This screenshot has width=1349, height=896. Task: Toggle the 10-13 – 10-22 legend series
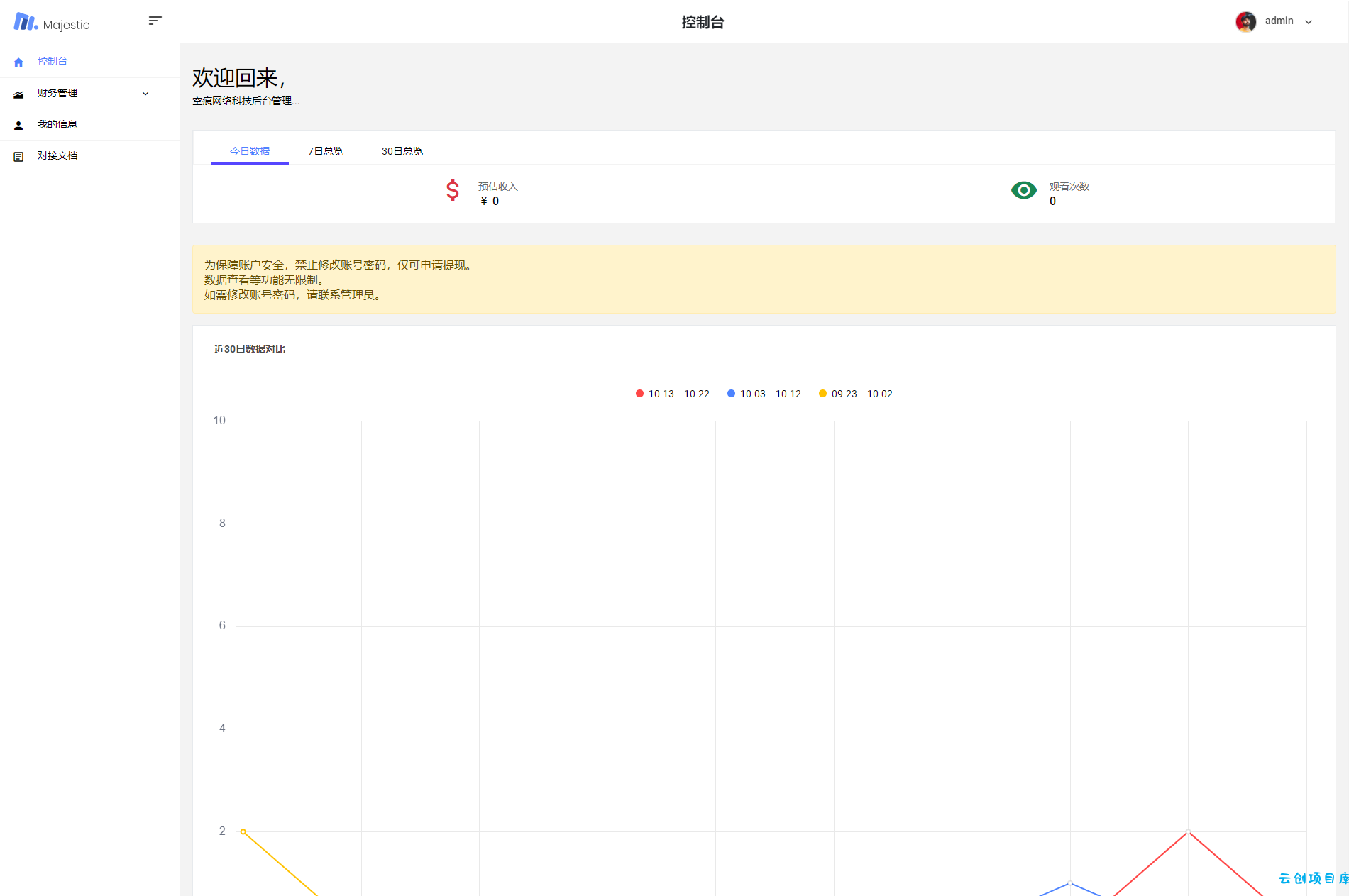672,394
